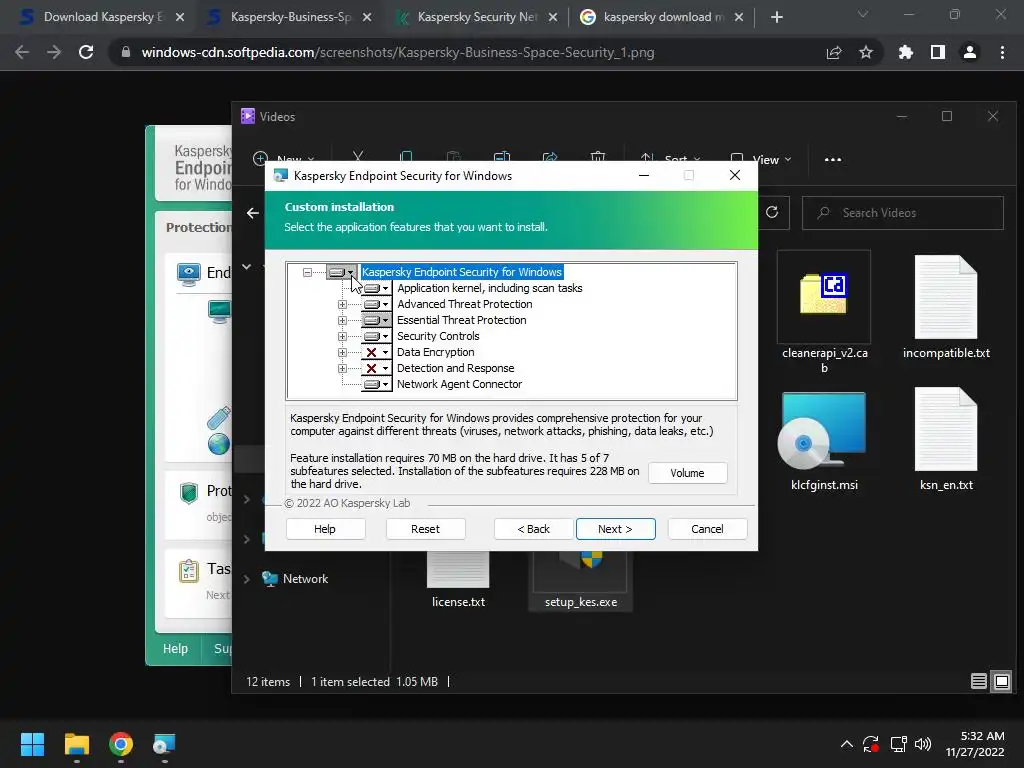Reload the page in Chrome
This screenshot has width=1024, height=768.
coord(86,52)
